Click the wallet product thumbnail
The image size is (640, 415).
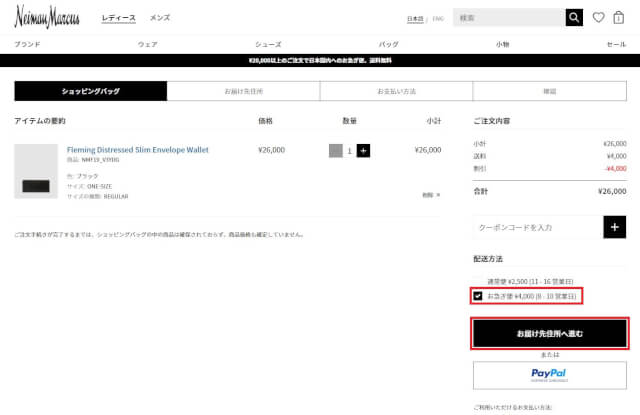point(36,171)
